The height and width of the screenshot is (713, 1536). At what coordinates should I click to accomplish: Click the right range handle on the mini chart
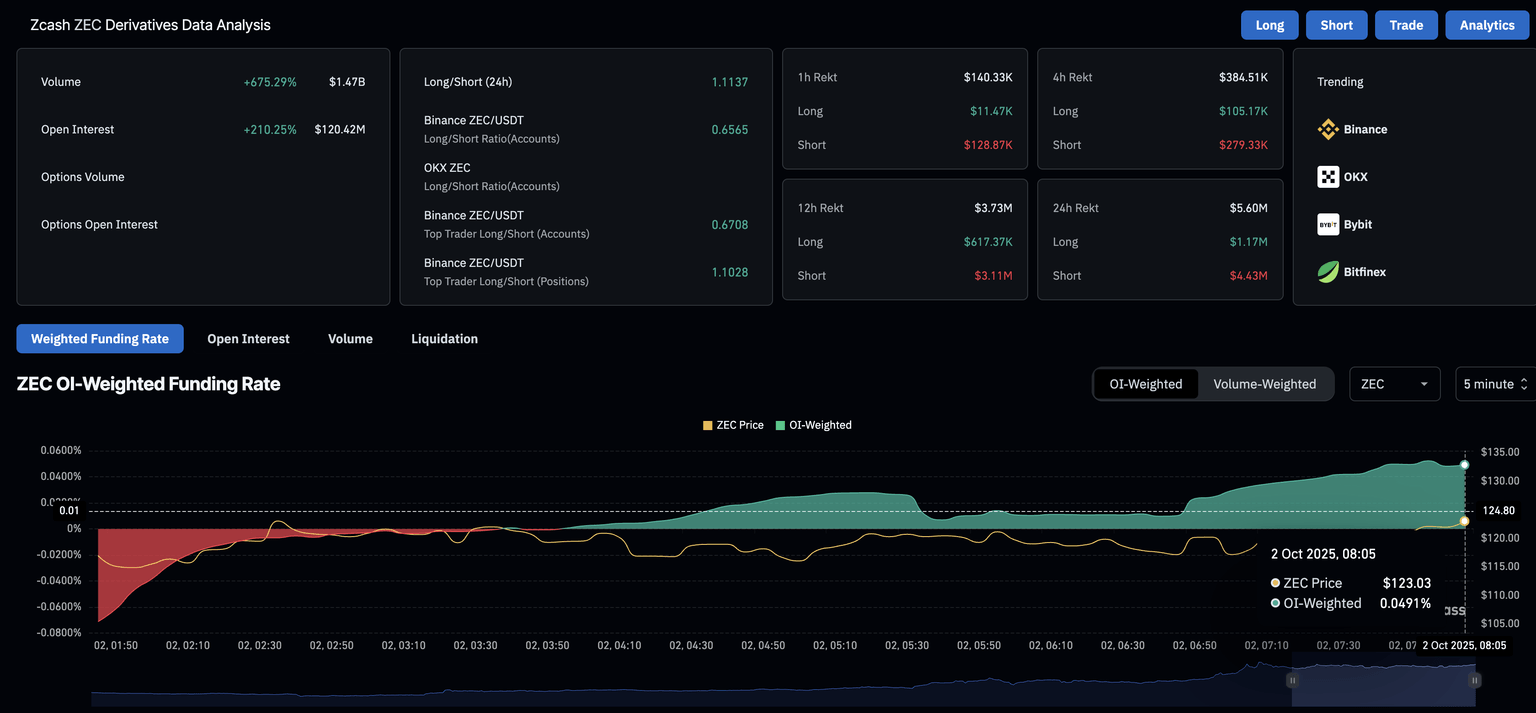click(x=1474, y=680)
